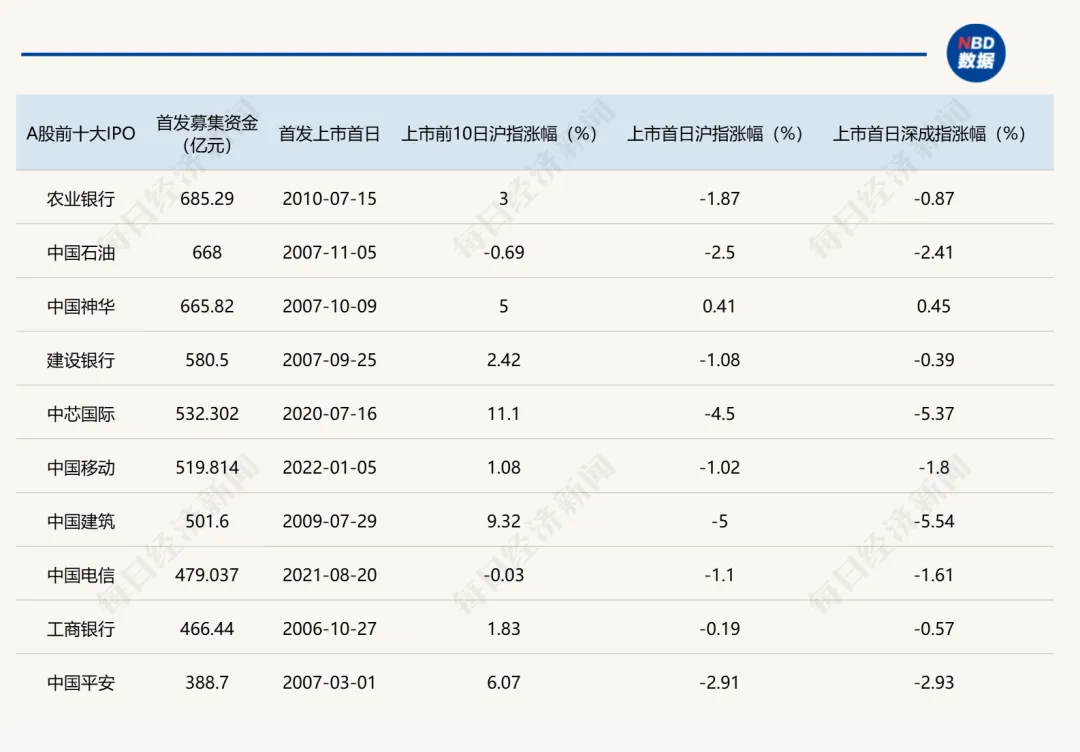
Task: Click the 501.6 funds value
Action: pos(207,521)
